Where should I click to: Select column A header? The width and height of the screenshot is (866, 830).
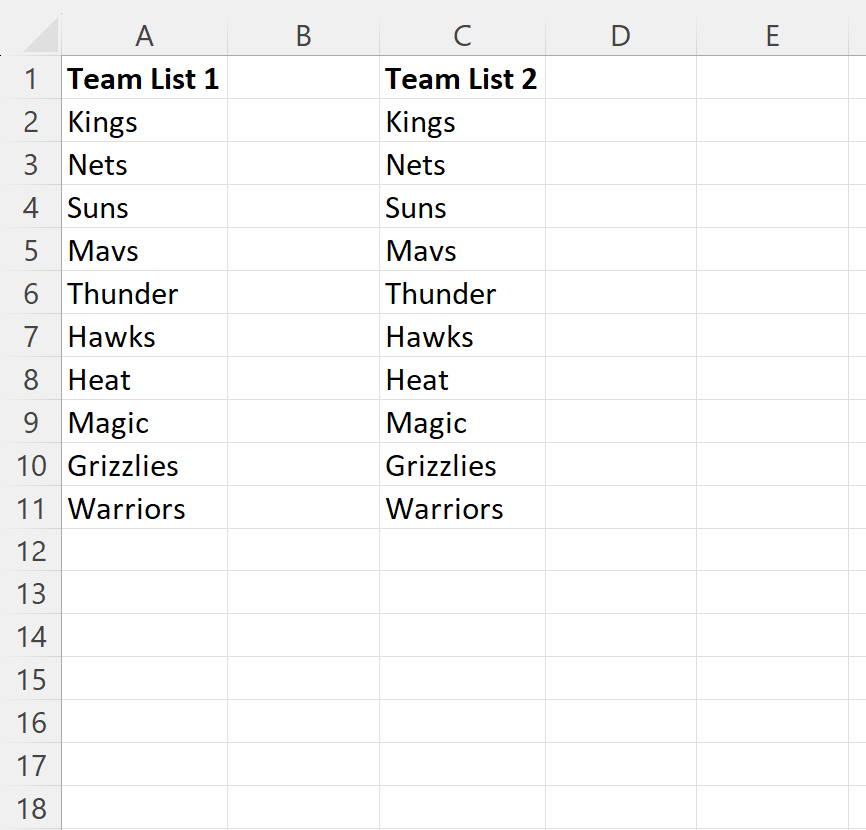(x=144, y=36)
